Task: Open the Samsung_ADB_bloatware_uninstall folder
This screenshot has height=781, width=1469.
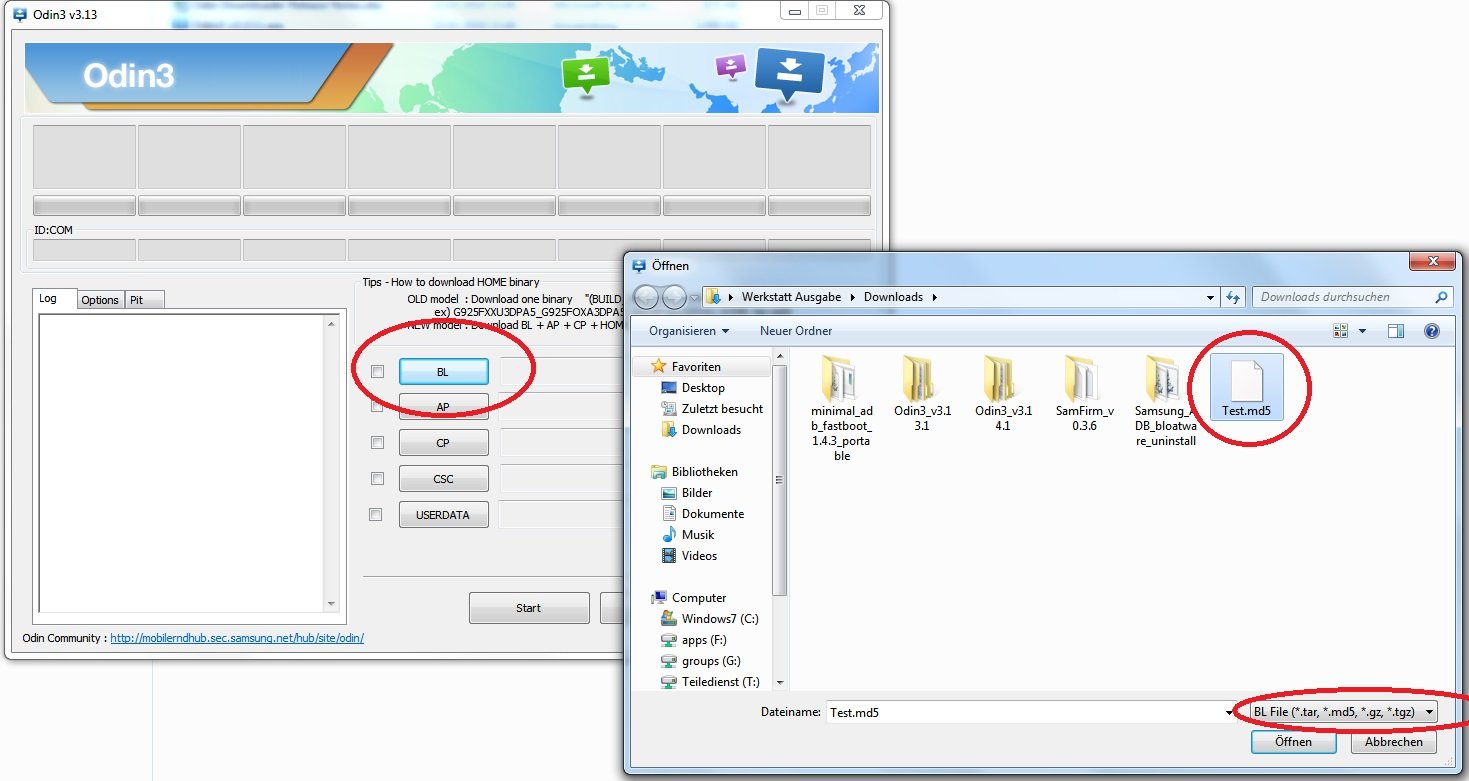Action: [x=1165, y=400]
